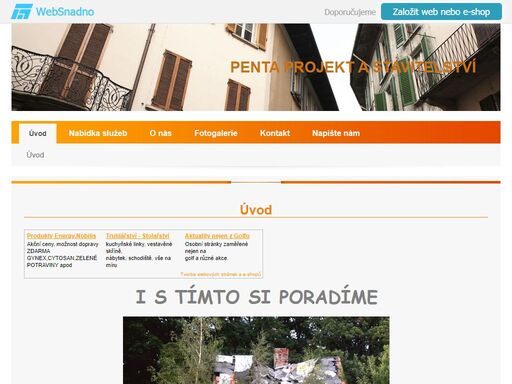
Task: Click the Doporučujeme text link
Action: [350, 12]
